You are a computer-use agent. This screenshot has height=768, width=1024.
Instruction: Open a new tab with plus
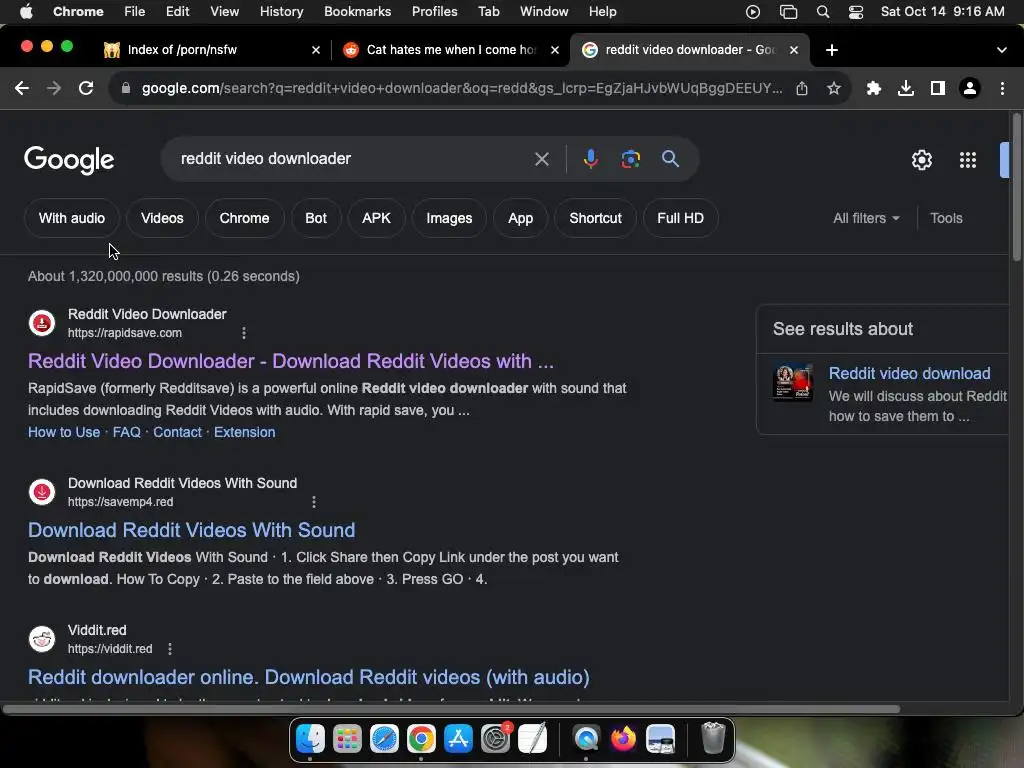coord(831,50)
